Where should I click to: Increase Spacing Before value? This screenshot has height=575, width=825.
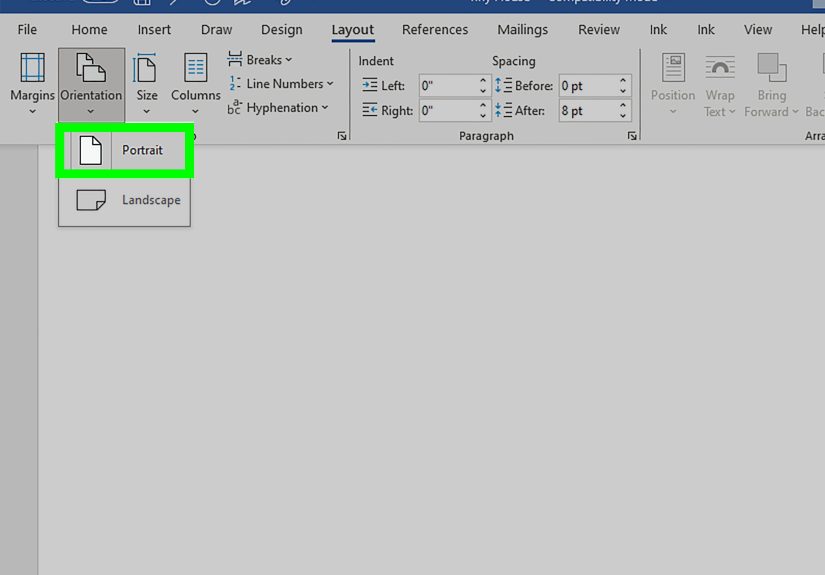click(x=623, y=80)
